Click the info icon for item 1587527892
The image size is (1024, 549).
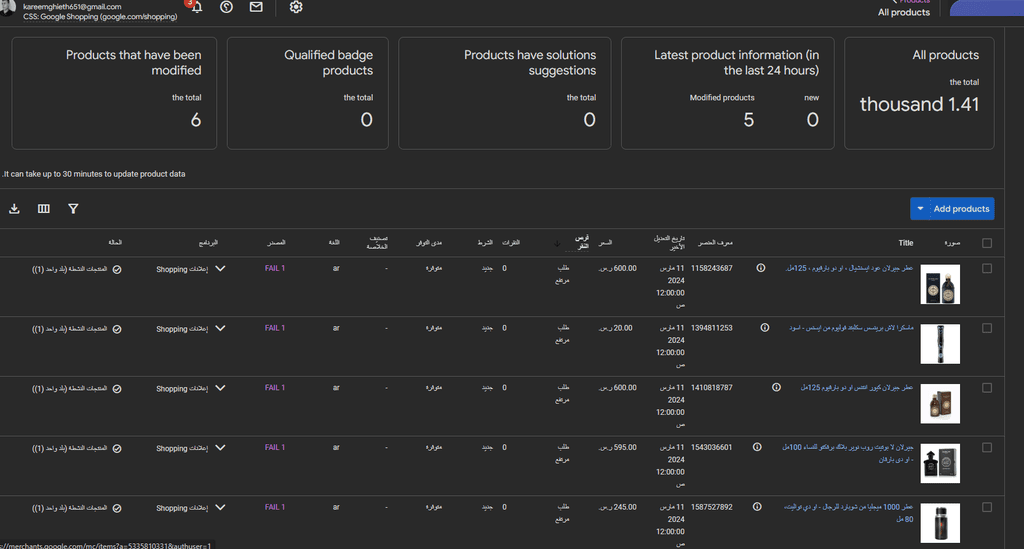[x=757, y=507]
